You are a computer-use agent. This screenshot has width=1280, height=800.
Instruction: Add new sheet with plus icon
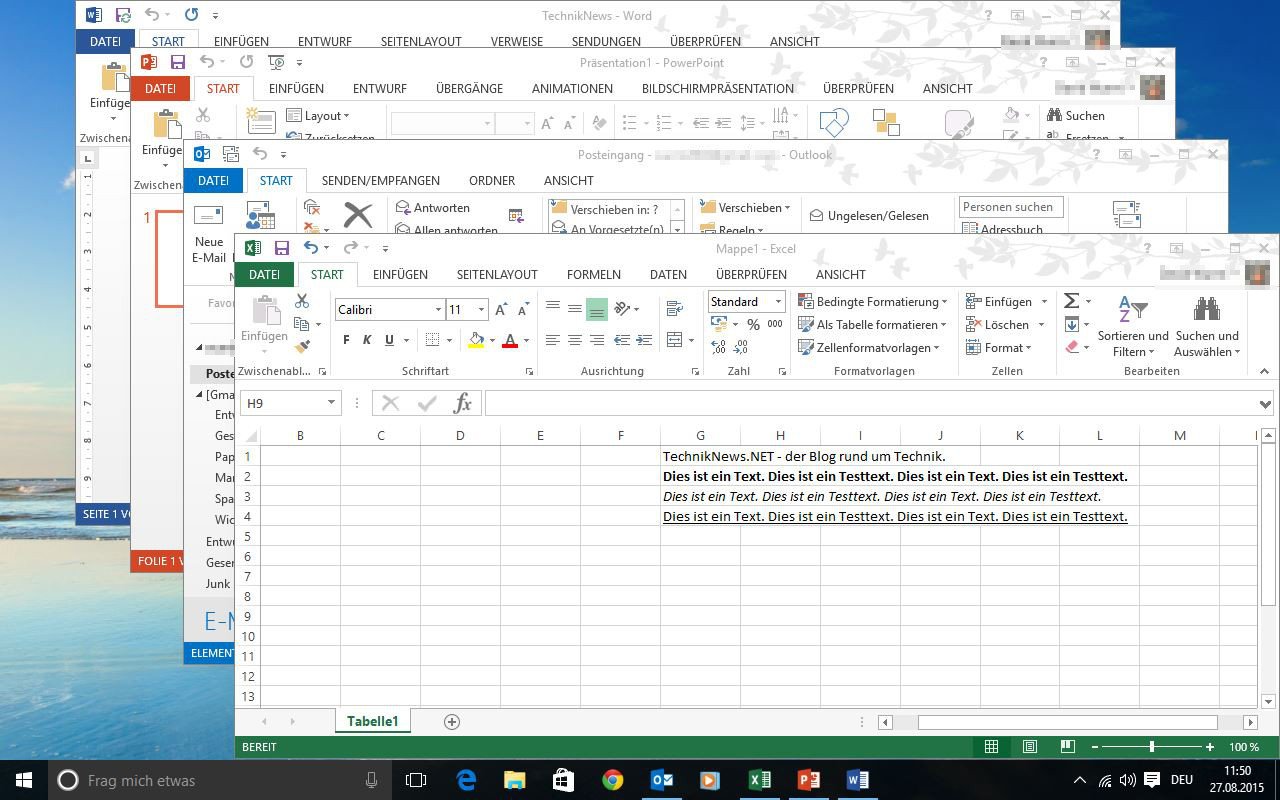452,722
